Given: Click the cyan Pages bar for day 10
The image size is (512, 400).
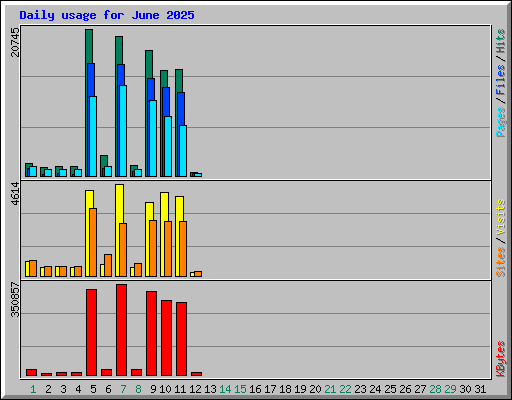Looking at the screenshot, I should pyautogui.click(x=168, y=146).
